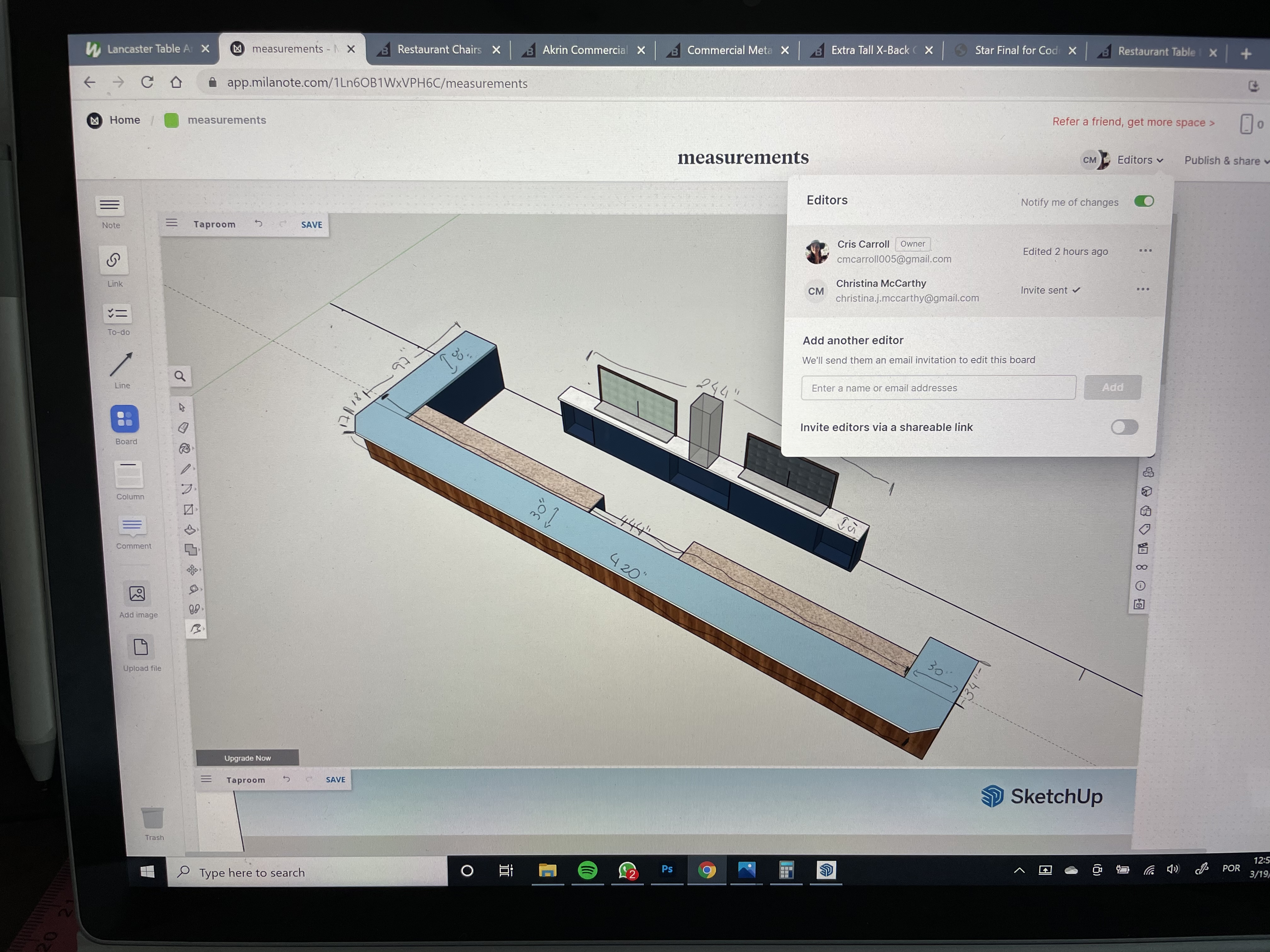Open the SketchUp Model Info panel icon
1270x952 pixels.
pyautogui.click(x=1140, y=586)
